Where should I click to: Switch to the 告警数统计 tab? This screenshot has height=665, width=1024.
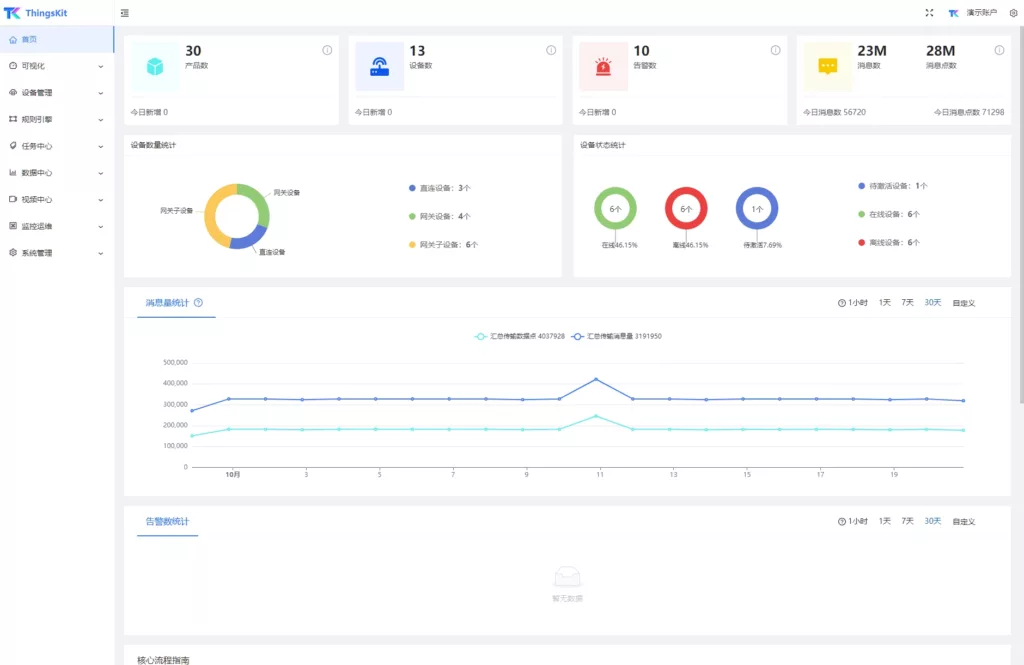(167, 521)
